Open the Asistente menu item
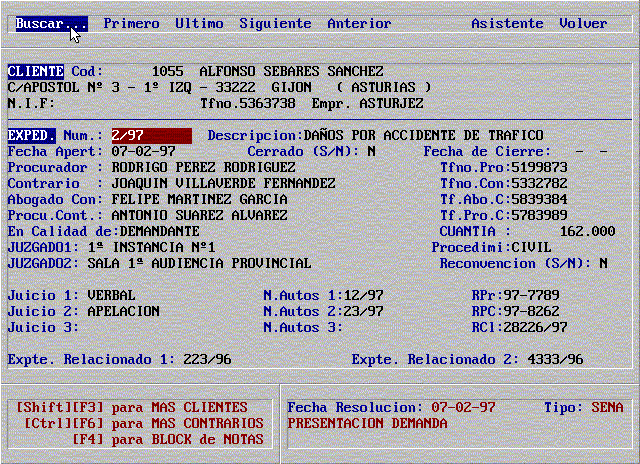640x464 pixels. tap(507, 24)
